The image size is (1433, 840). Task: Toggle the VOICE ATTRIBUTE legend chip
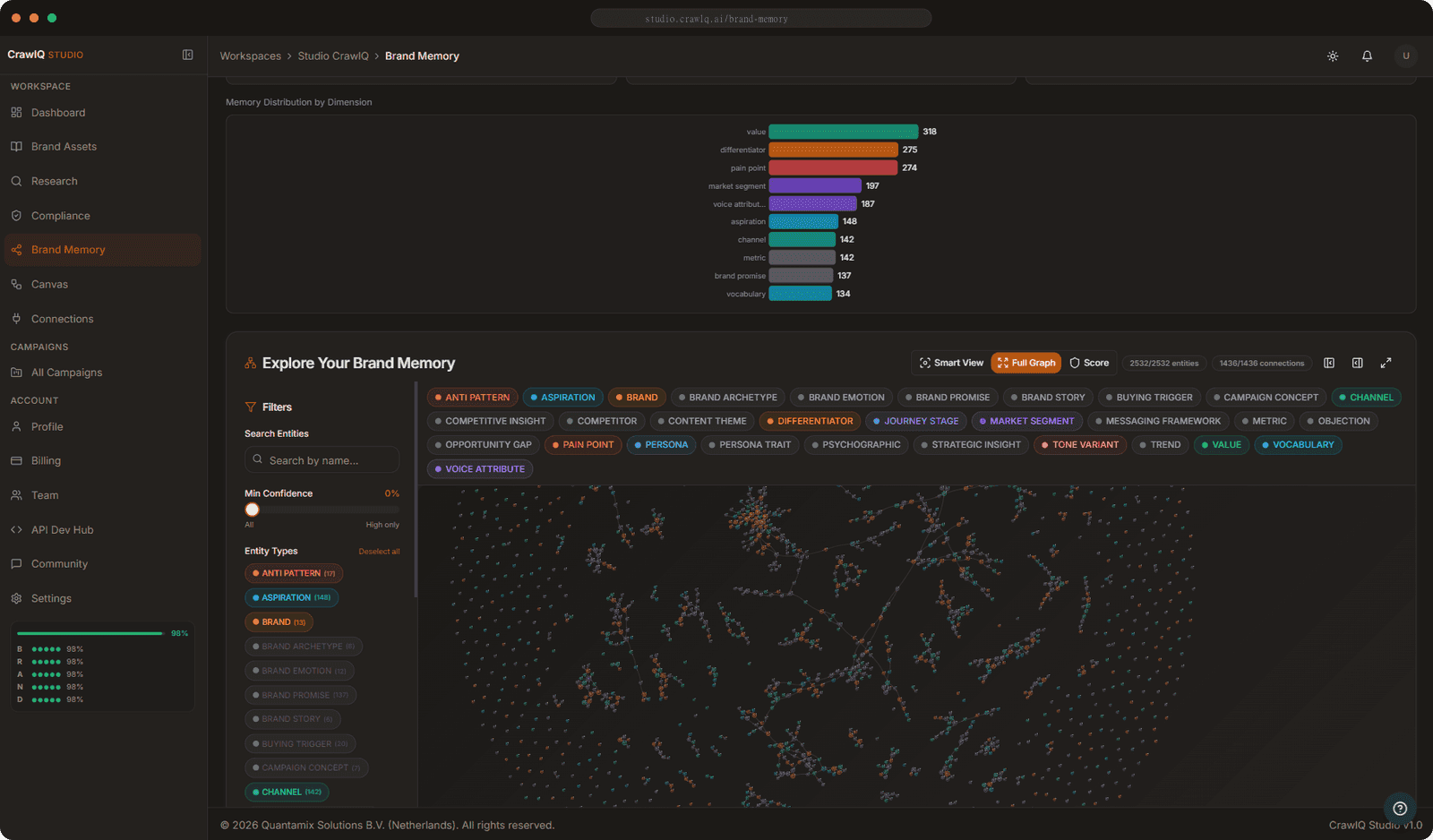point(479,469)
